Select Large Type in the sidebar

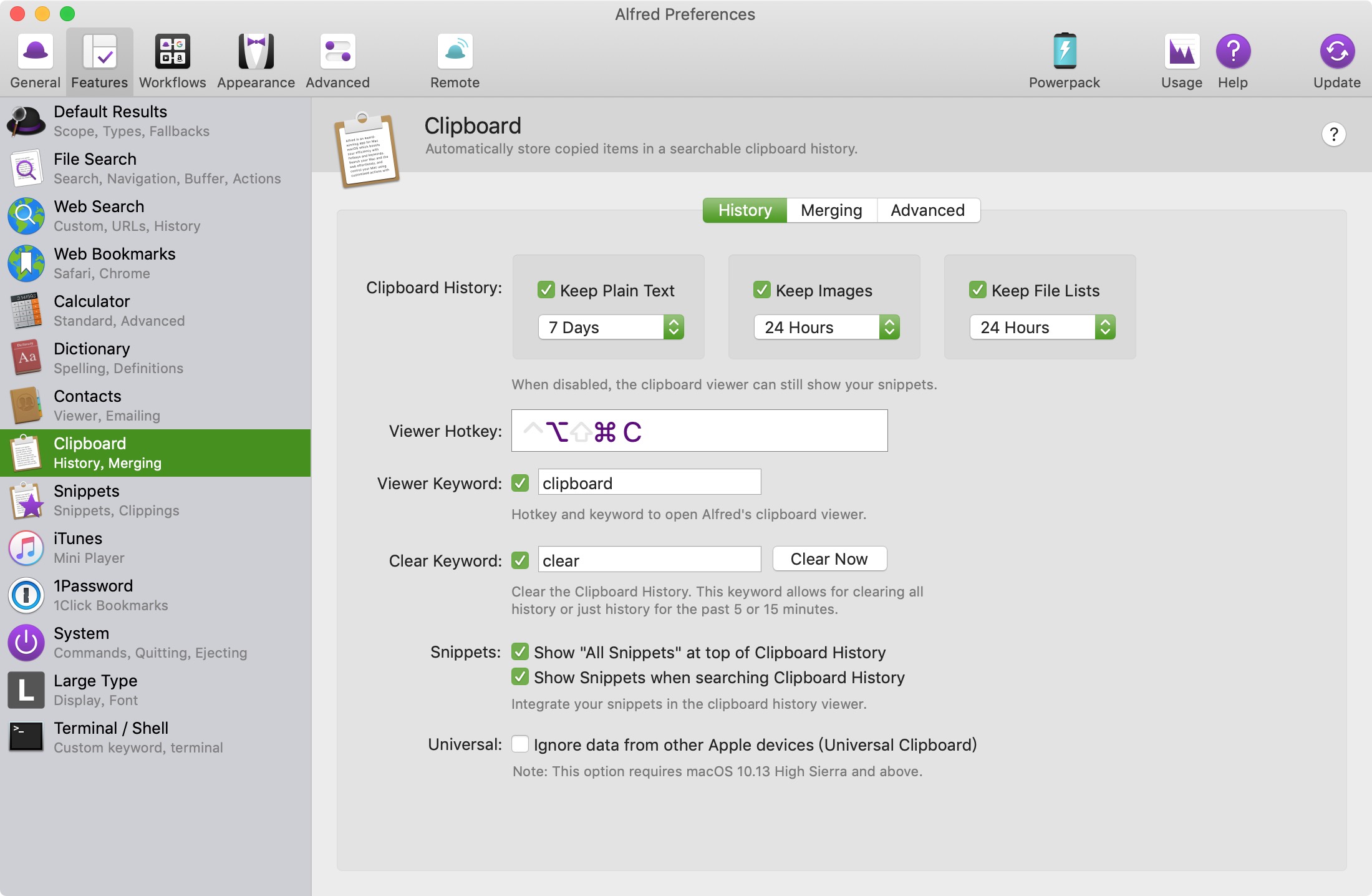click(155, 690)
